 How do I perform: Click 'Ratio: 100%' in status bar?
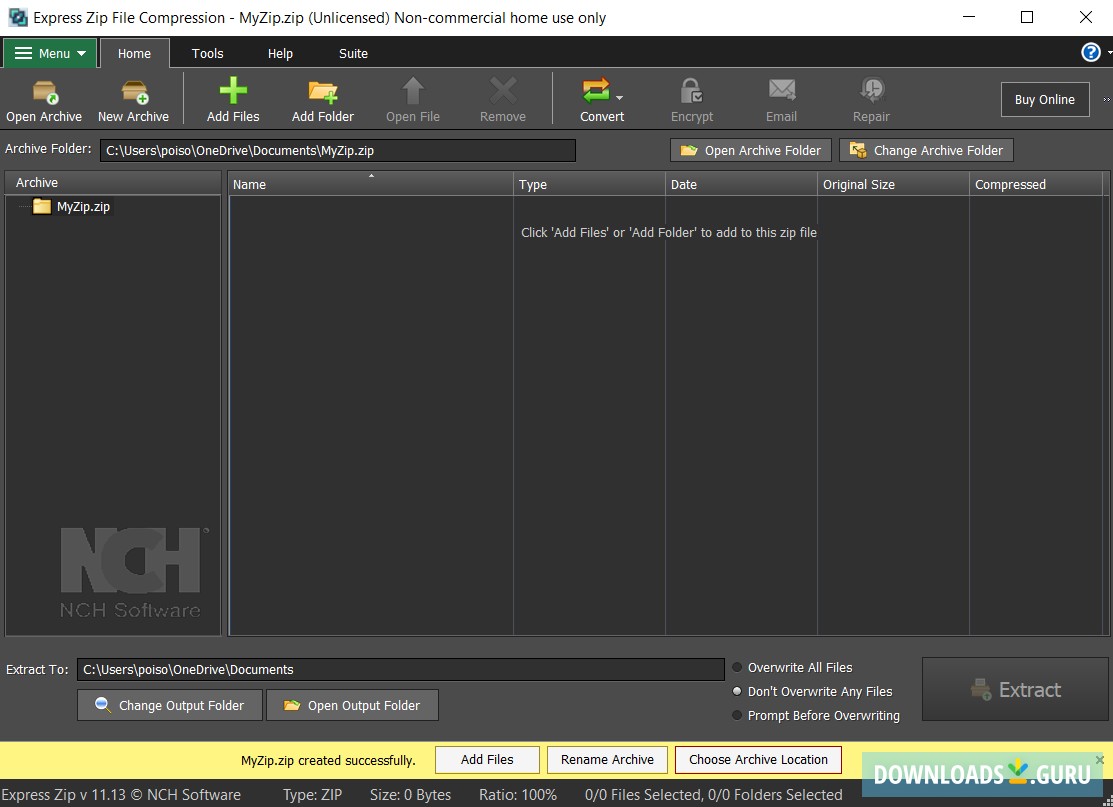click(517, 794)
